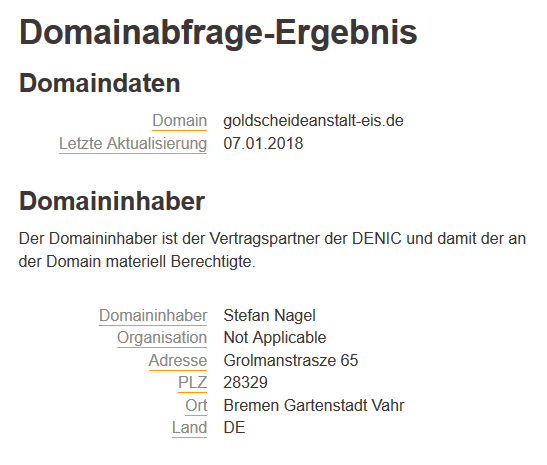Screen dimensions: 547x465
Task: Click the Domaindaten section heading
Action: coord(100,83)
